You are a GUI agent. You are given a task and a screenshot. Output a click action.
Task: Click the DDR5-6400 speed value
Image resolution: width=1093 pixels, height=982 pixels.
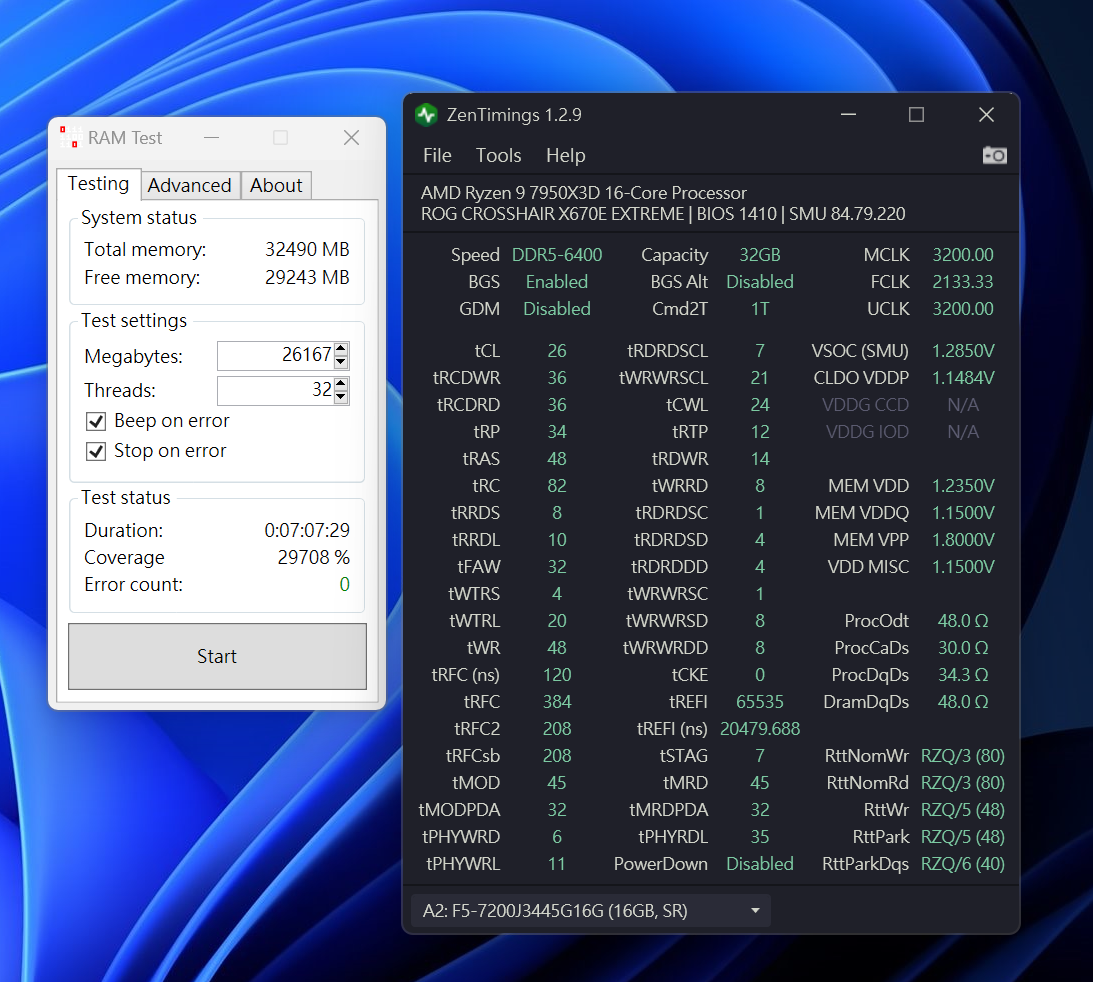click(x=557, y=255)
